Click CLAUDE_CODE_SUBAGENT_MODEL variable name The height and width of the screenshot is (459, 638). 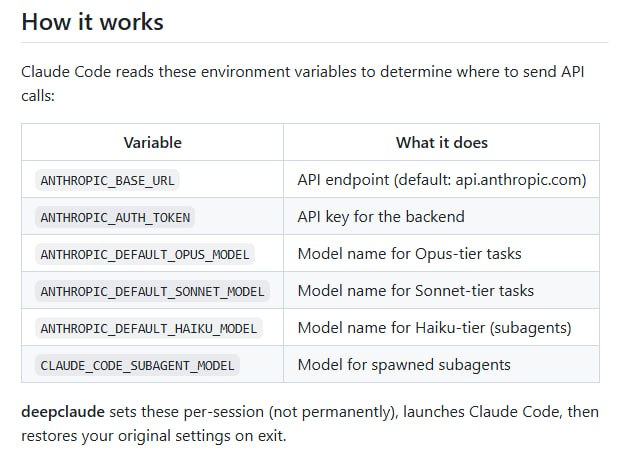click(x=138, y=365)
